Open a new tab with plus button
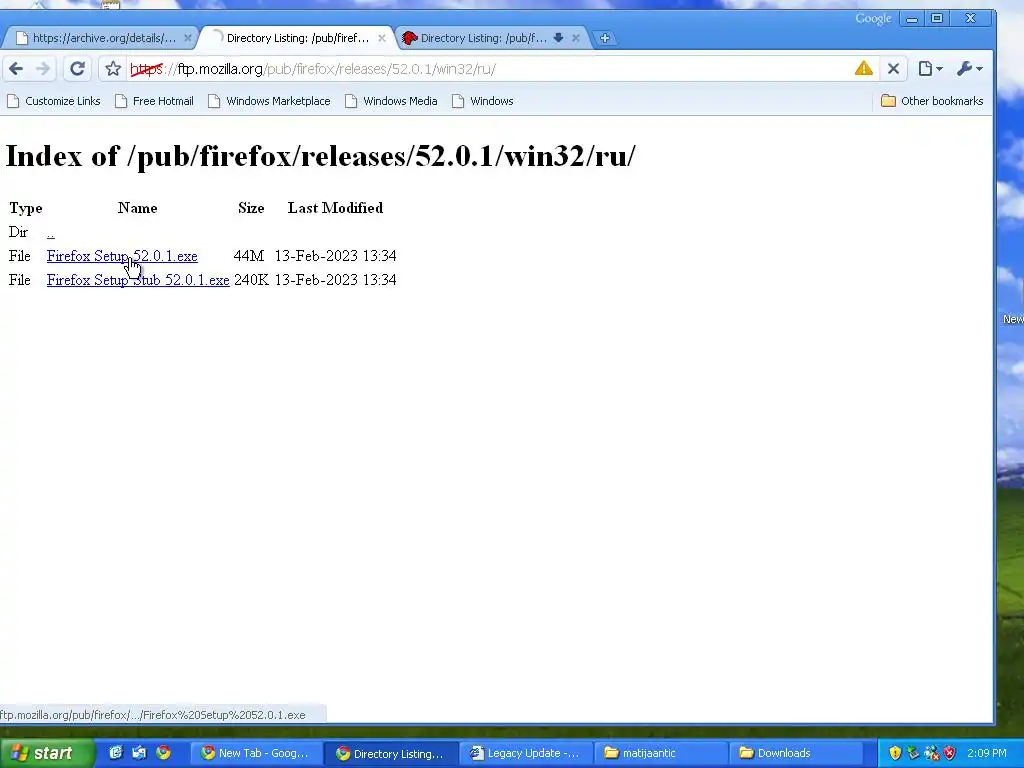 605,38
